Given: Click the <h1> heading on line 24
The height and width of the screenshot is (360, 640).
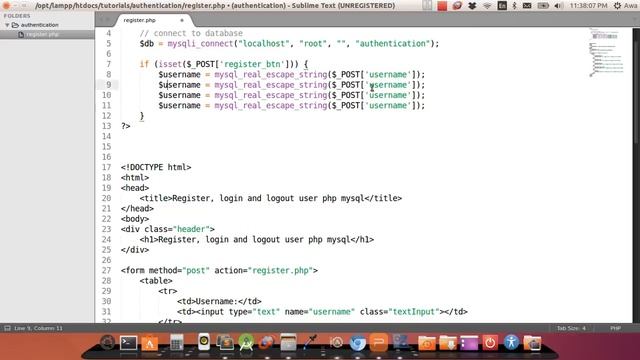Looking at the screenshot, I should coord(257,240).
